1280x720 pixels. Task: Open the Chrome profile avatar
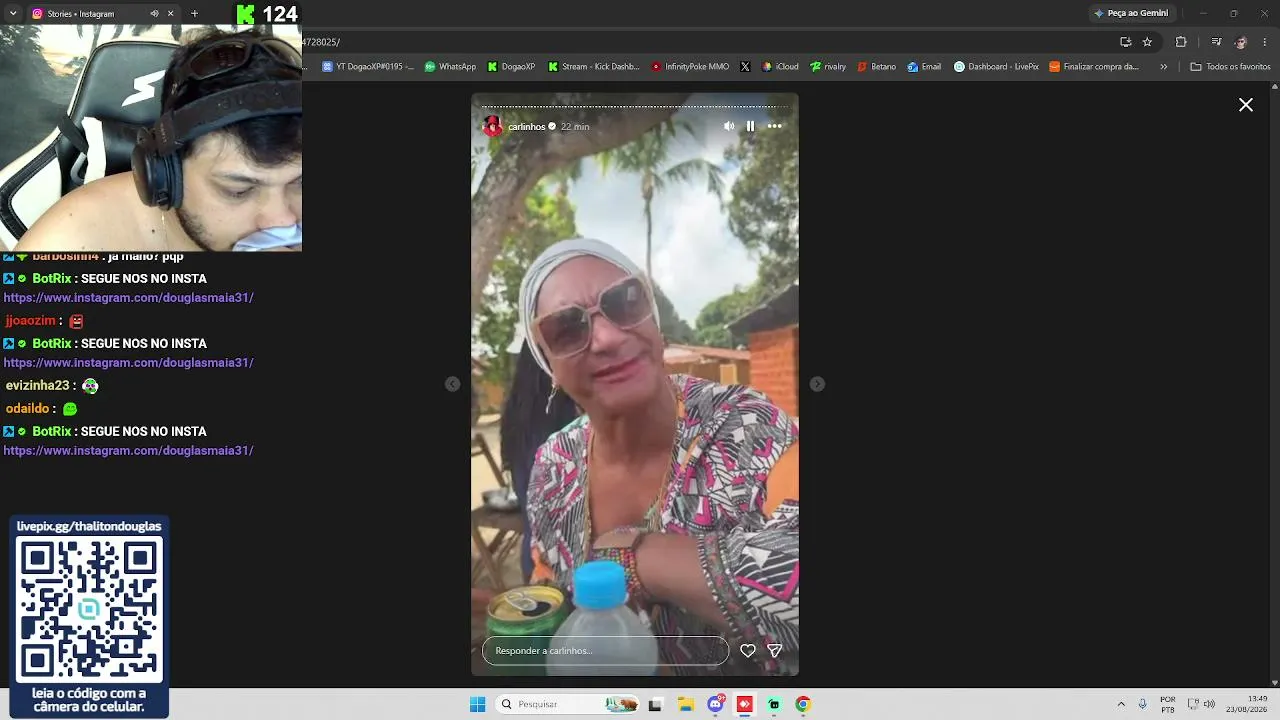coord(1241,42)
